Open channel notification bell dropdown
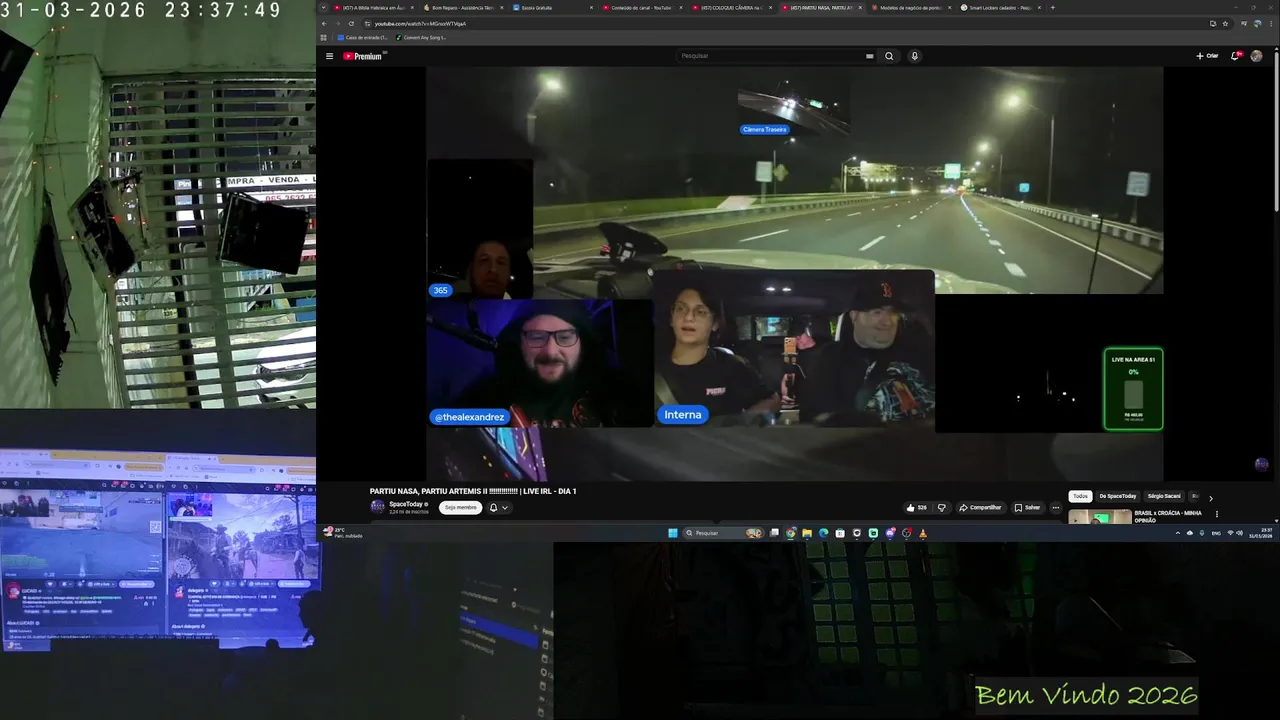The width and height of the screenshot is (1280, 720). coord(498,507)
